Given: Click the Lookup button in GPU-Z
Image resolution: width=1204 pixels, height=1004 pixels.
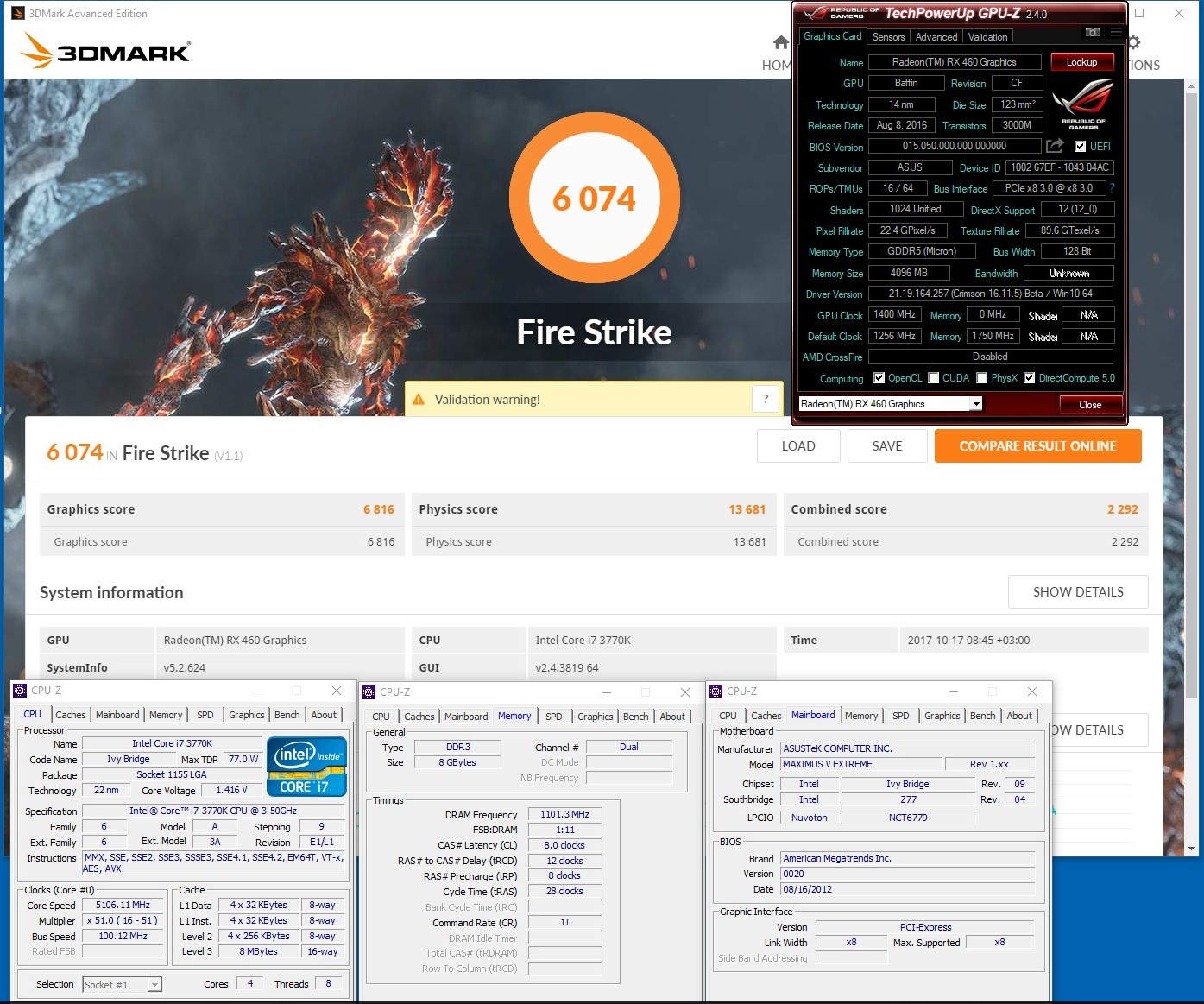Looking at the screenshot, I should pos(1081,62).
